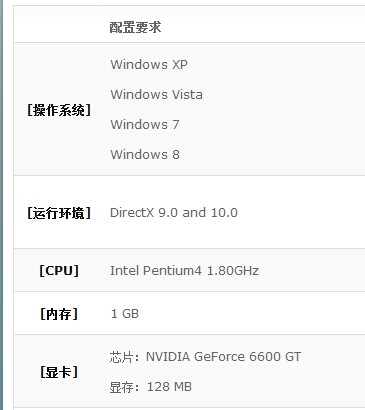365x410 pixels.
Task: Click the 1.80GHz value in CPU row
Action: [233, 270]
